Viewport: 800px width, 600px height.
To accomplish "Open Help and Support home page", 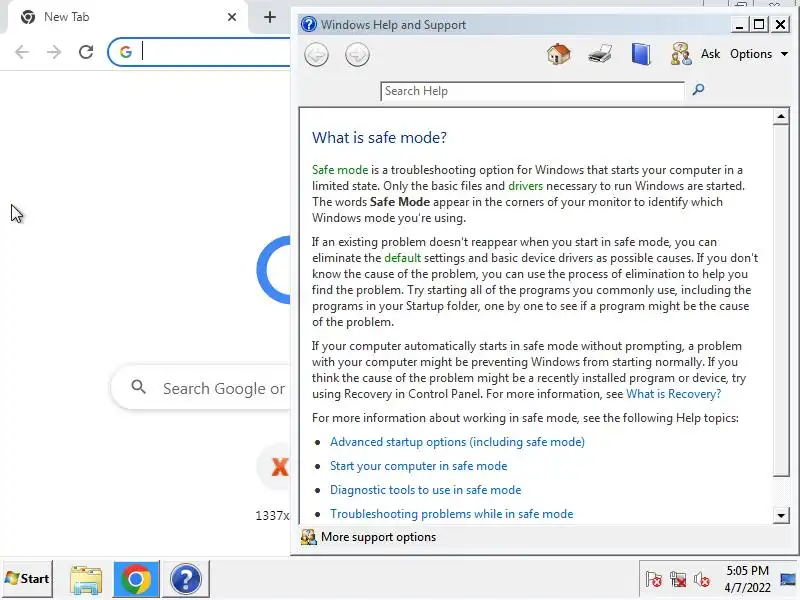I will 559,54.
